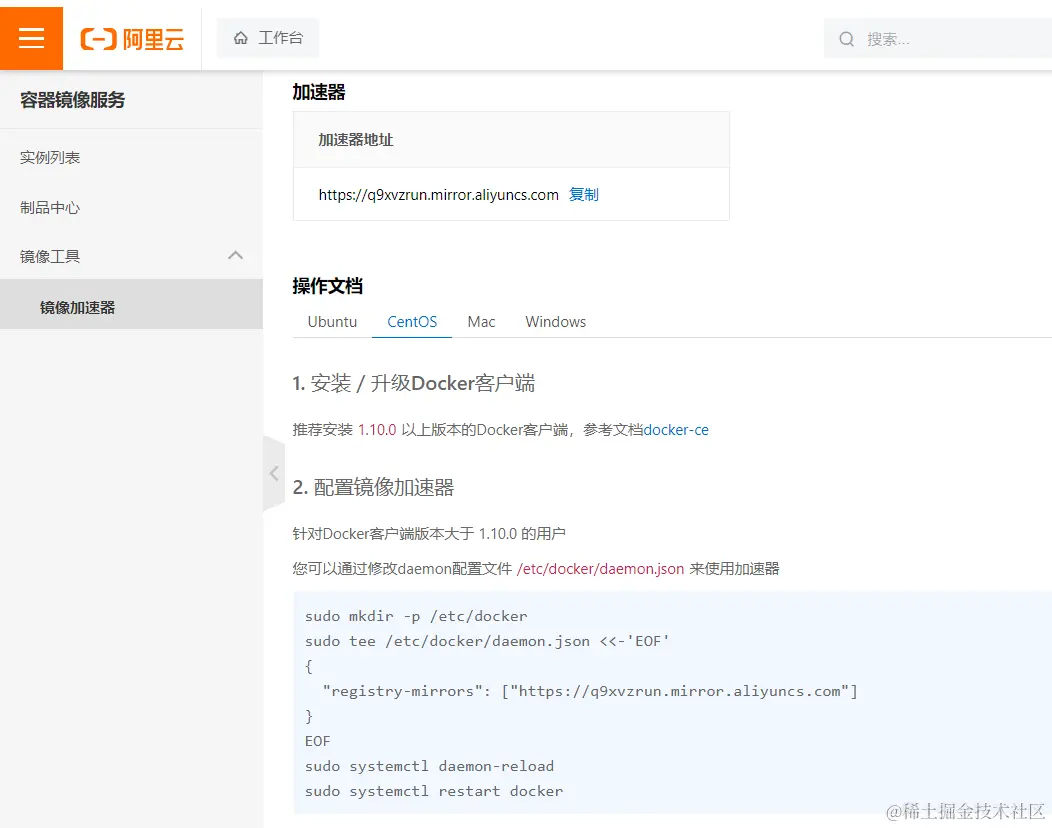1052x828 pixels.
Task: Select 镜像加速器 sidebar item
Action: coord(132,304)
